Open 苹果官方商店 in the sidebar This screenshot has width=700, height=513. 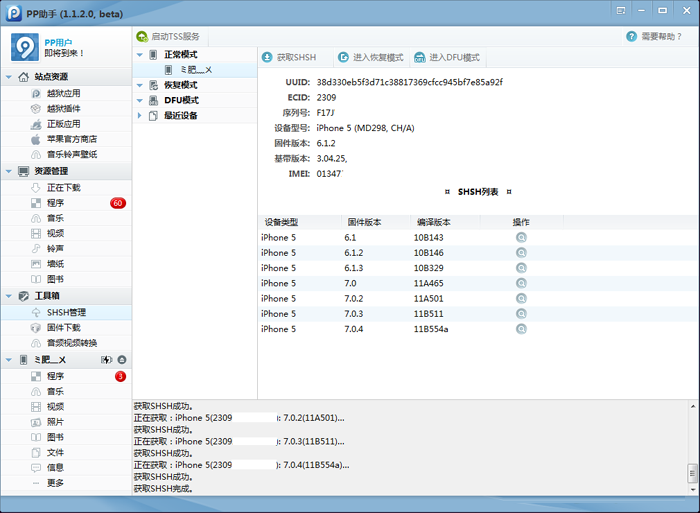71,139
